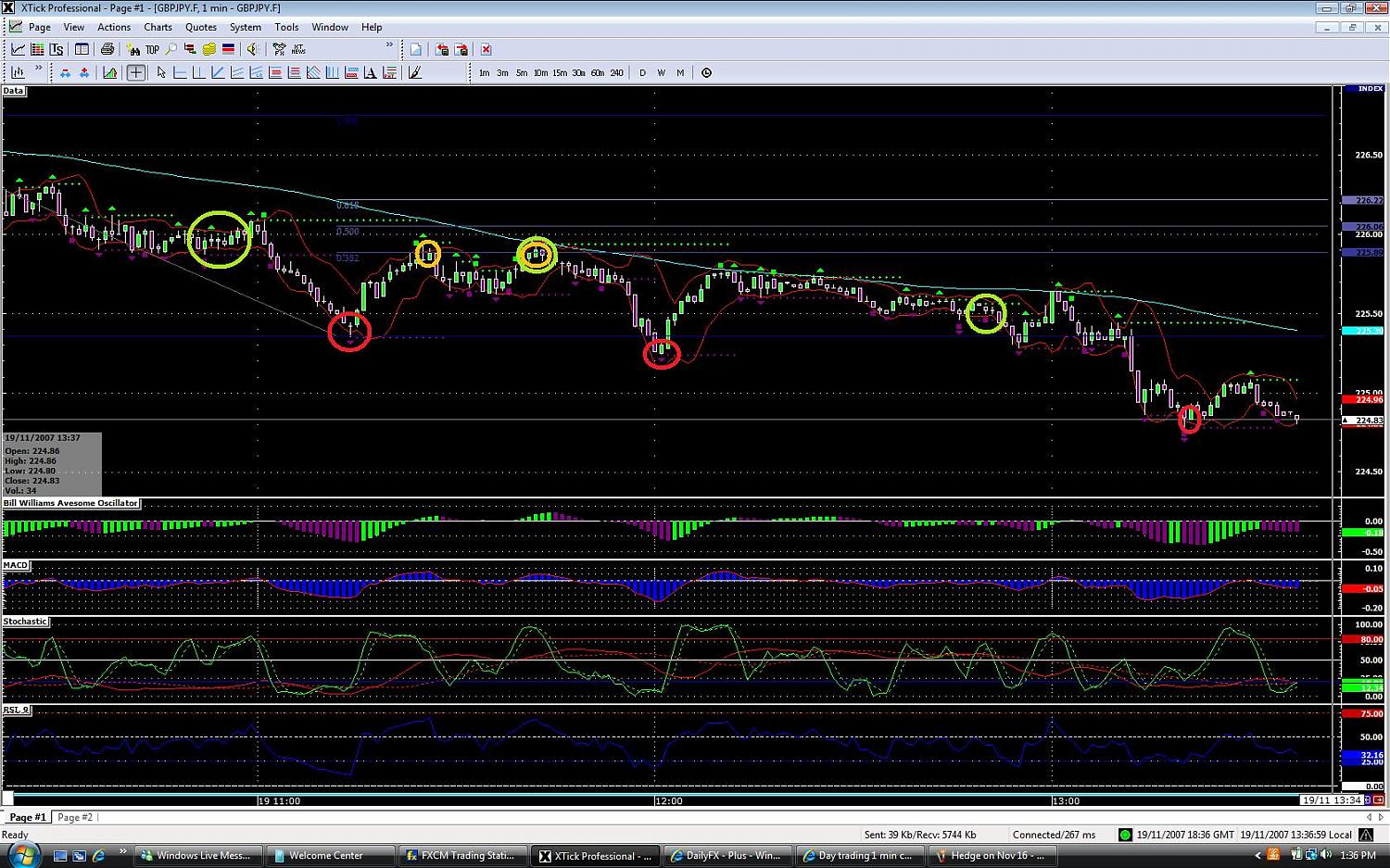Screen dimensions: 1390x868
Task: Click the Stochastic pane label
Action: coord(25,622)
